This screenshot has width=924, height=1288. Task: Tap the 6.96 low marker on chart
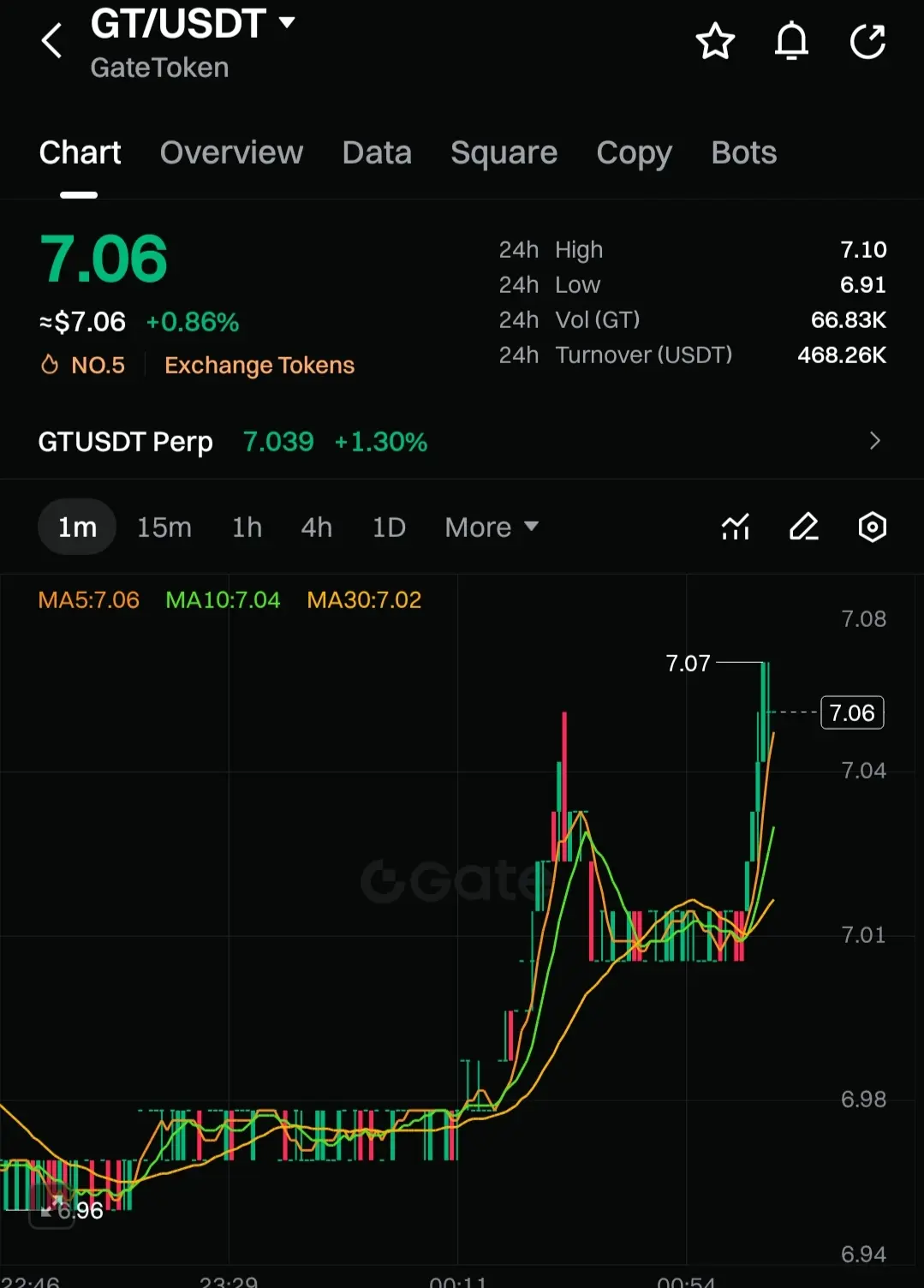click(x=80, y=1210)
